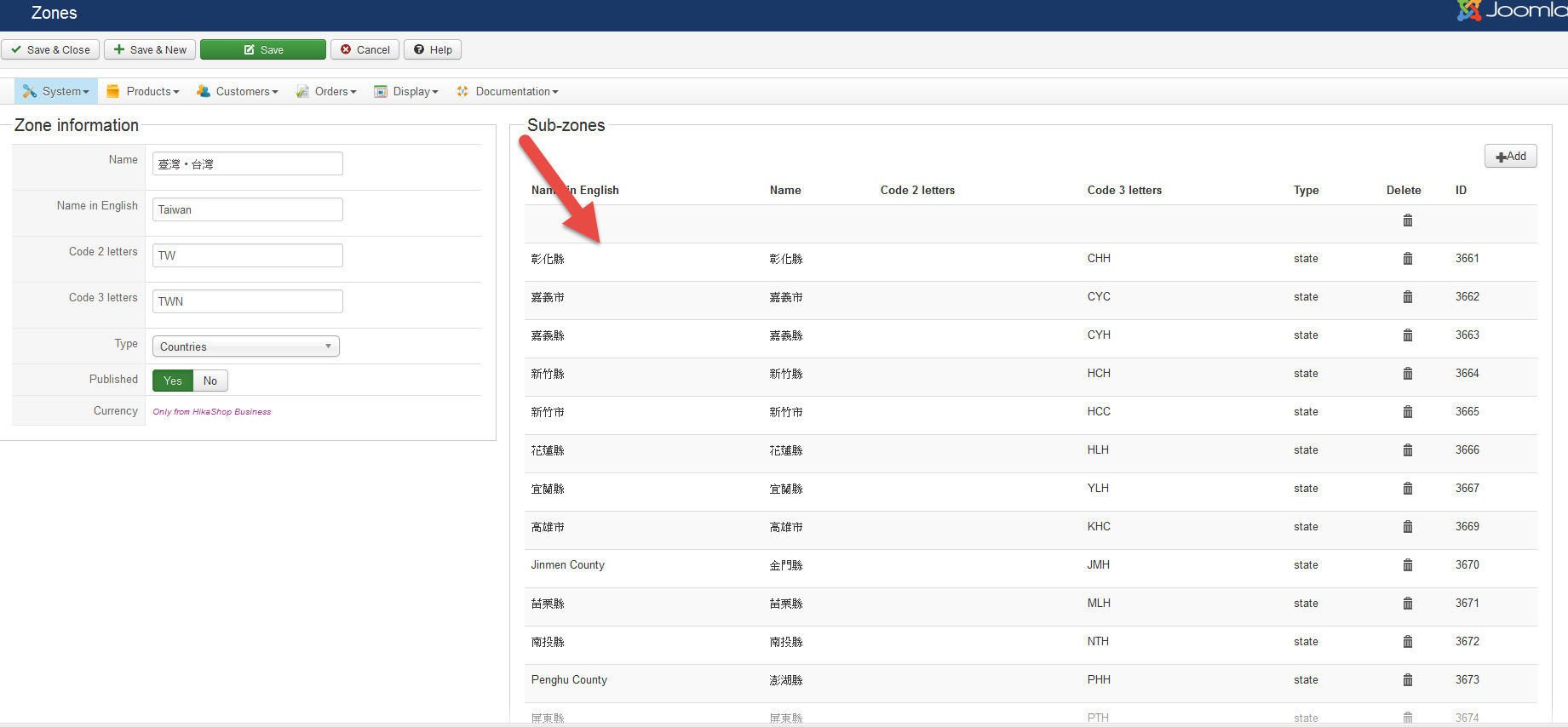Add a new sub-zone
This screenshot has height=727, width=1568.
tap(1510, 157)
